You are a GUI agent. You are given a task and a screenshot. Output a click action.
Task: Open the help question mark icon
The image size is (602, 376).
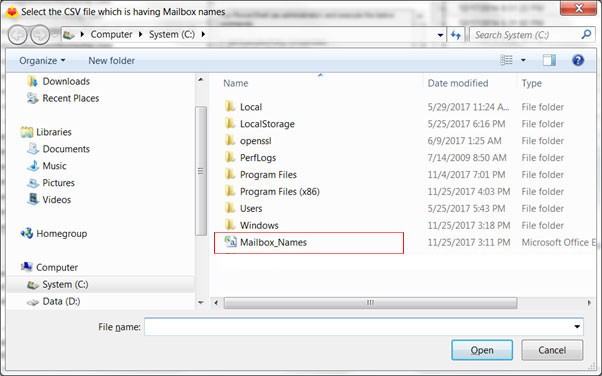578,60
